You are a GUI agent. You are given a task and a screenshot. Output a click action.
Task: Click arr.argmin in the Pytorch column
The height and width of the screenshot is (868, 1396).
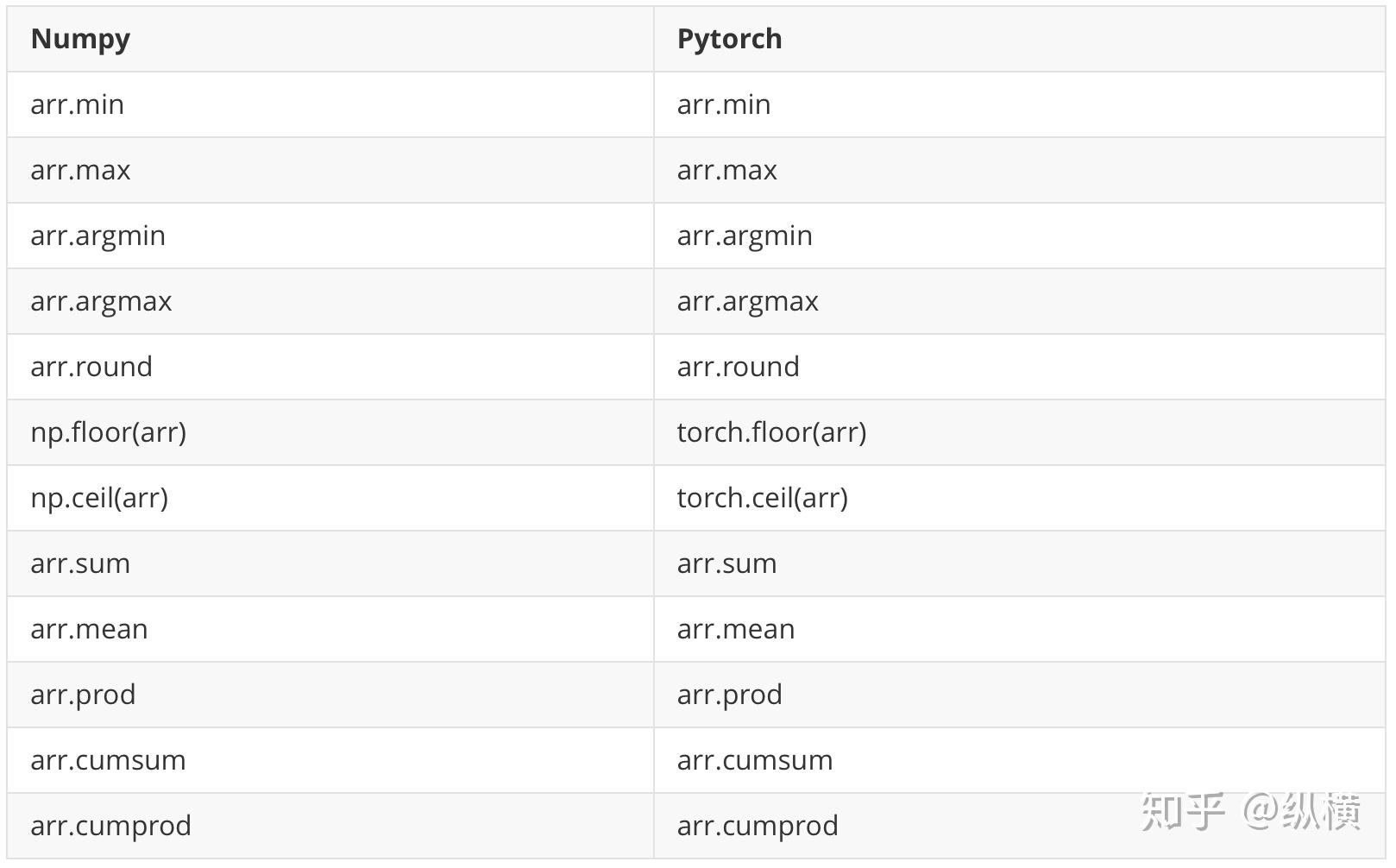[744, 236]
